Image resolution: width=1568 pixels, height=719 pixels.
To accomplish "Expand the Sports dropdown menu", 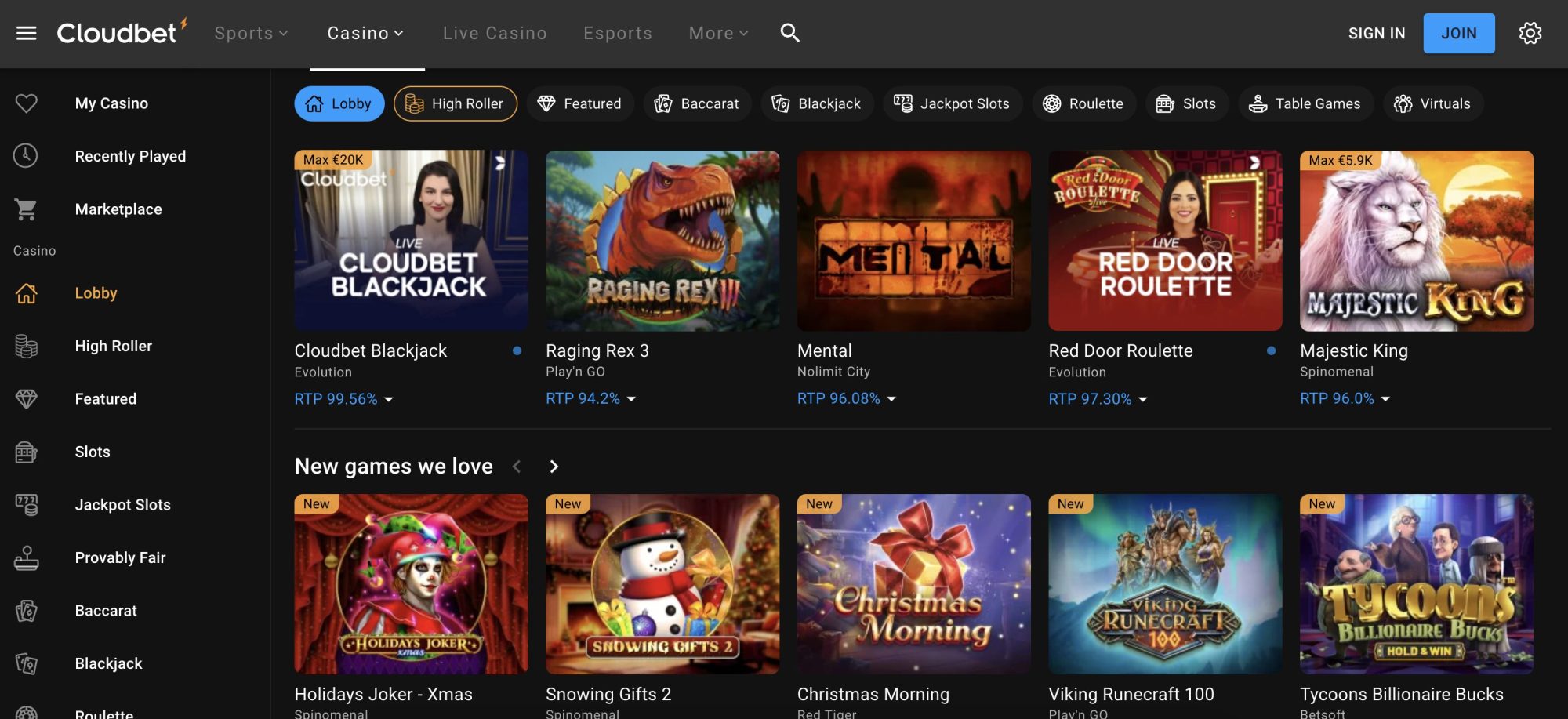I will click(x=250, y=33).
